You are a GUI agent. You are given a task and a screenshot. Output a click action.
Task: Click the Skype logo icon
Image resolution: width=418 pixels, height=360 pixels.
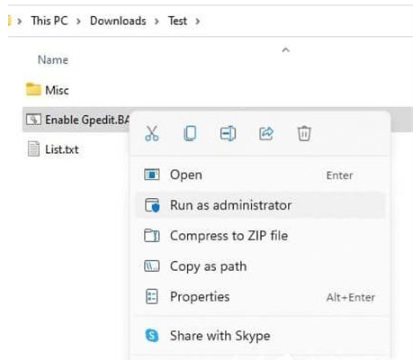[152, 335]
